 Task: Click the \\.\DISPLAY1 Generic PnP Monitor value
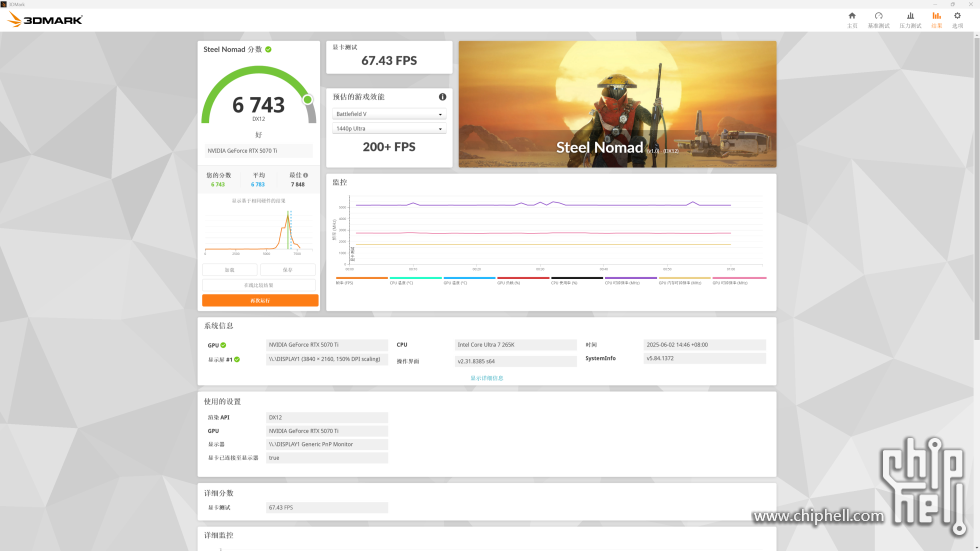[x=327, y=444]
